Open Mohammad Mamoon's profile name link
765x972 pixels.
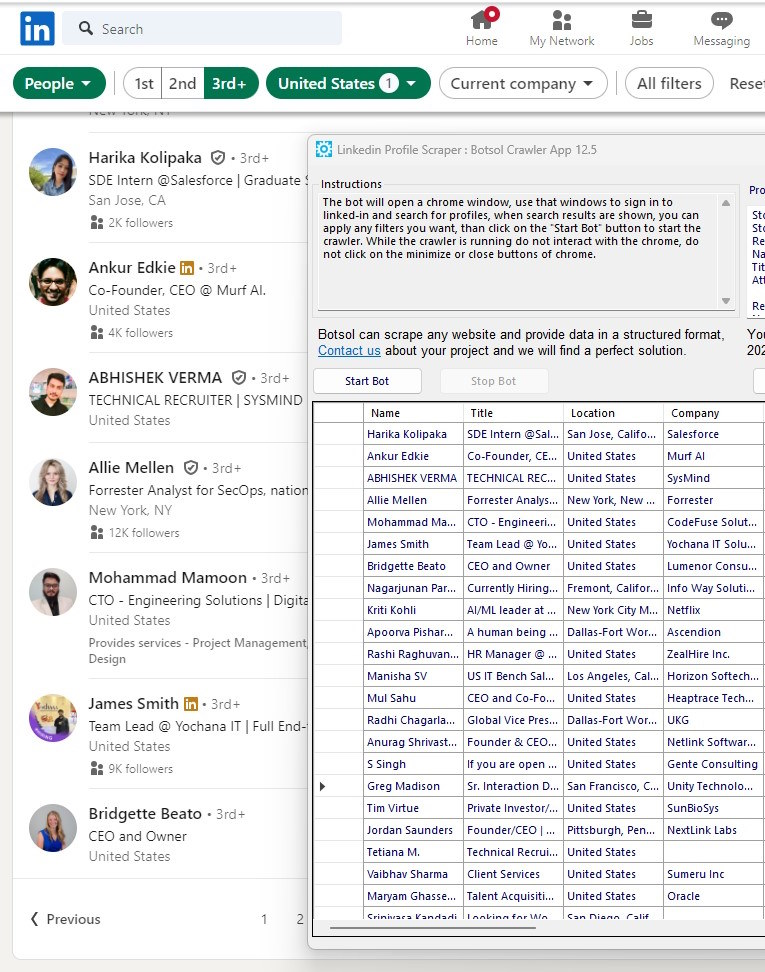click(167, 578)
